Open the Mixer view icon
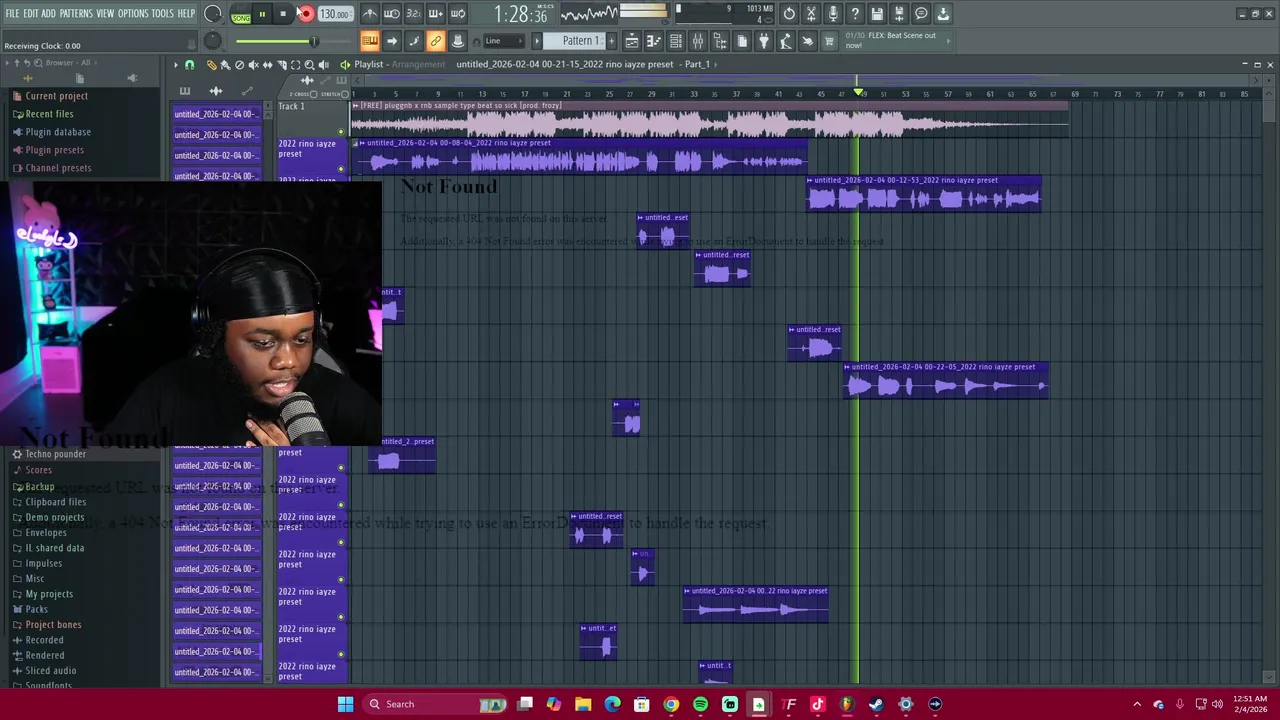This screenshot has height=720, width=1280. point(698,41)
